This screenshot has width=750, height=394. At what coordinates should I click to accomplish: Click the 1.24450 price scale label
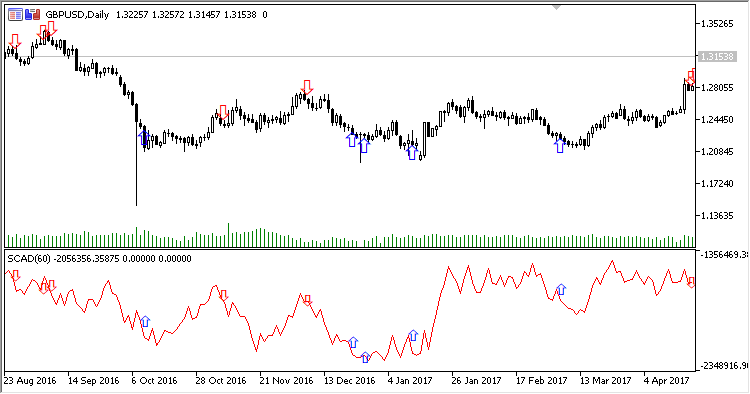pyautogui.click(x=717, y=120)
